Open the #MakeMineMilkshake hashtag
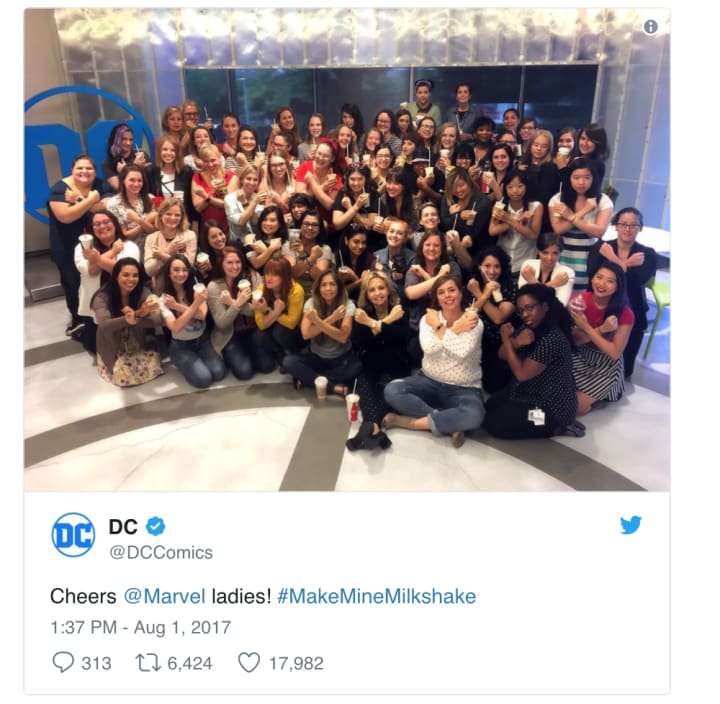This screenshot has width=720, height=704. click(x=377, y=597)
